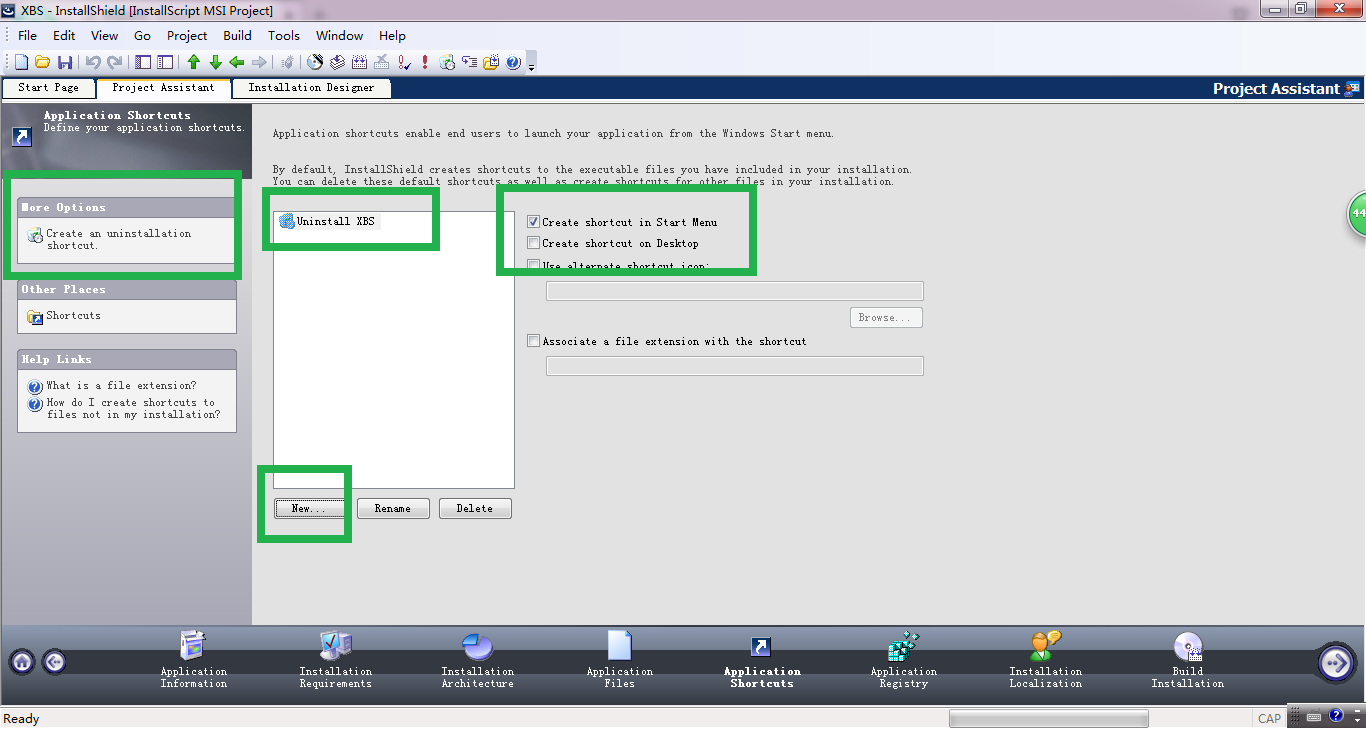Click the red exclamation mark toolbar icon

[x=425, y=62]
